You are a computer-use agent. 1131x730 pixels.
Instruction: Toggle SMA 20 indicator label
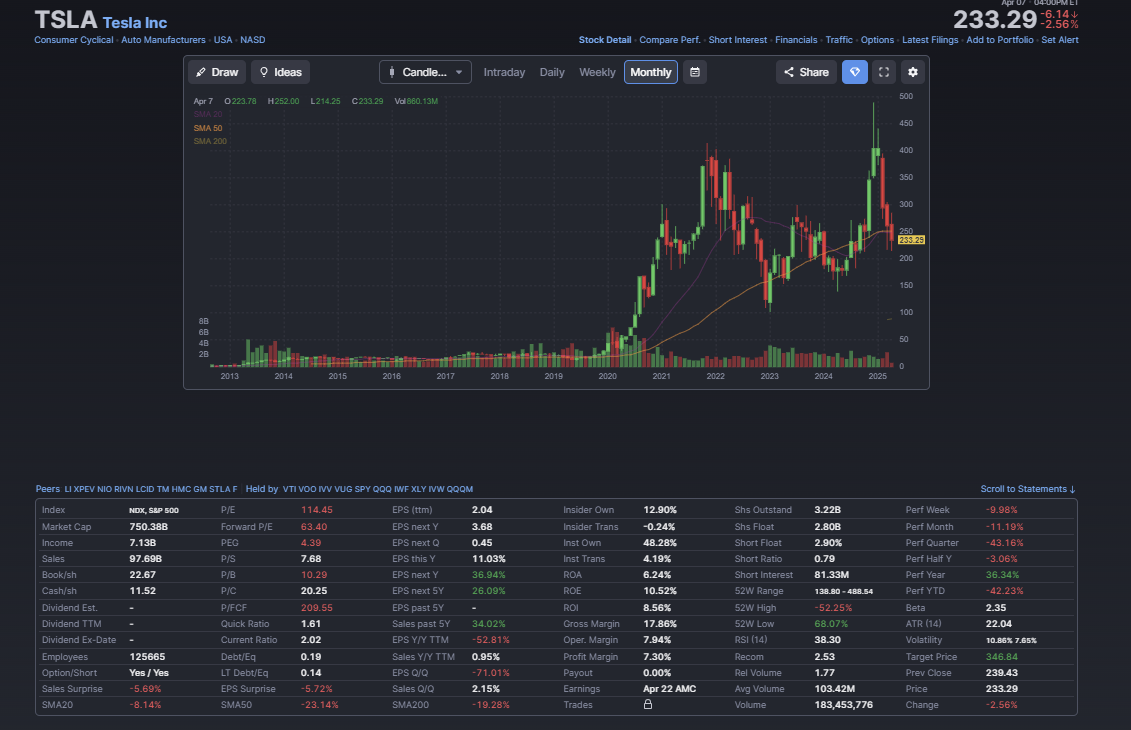(208, 114)
